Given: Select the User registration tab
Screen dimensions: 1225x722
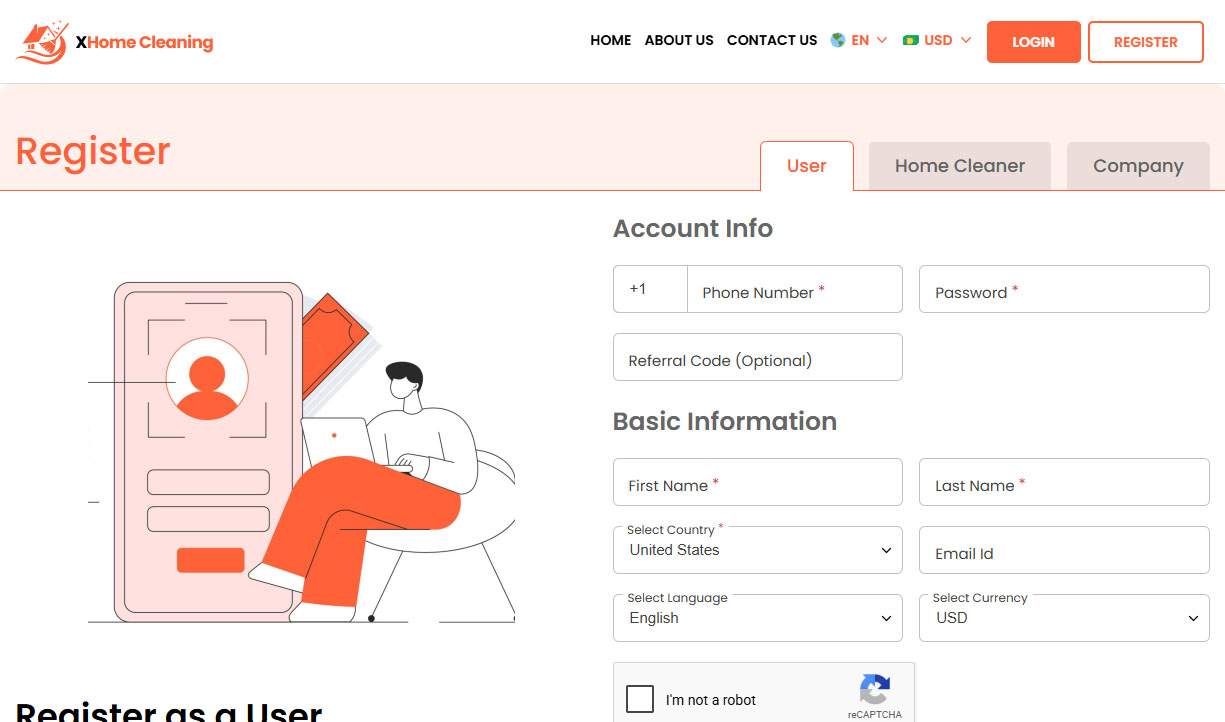Looking at the screenshot, I should click(806, 166).
